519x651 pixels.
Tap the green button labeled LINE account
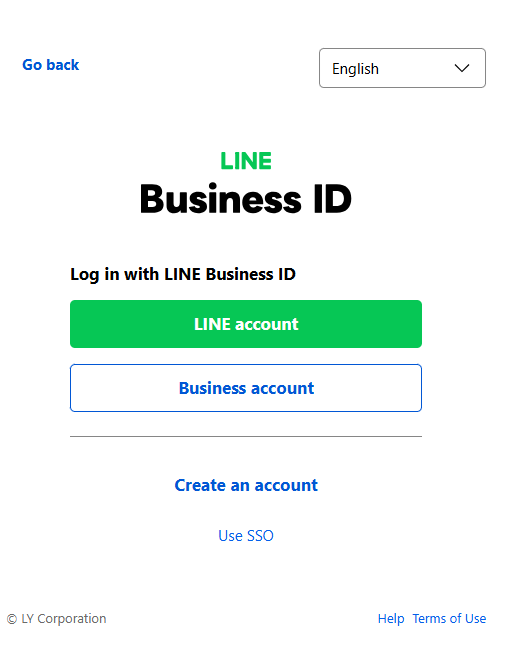(246, 324)
